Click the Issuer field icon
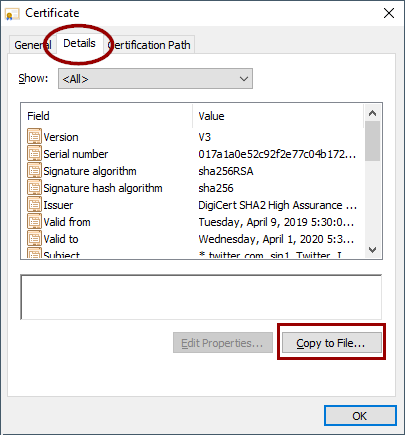Screen dimensions: 405x435 pos(34,204)
